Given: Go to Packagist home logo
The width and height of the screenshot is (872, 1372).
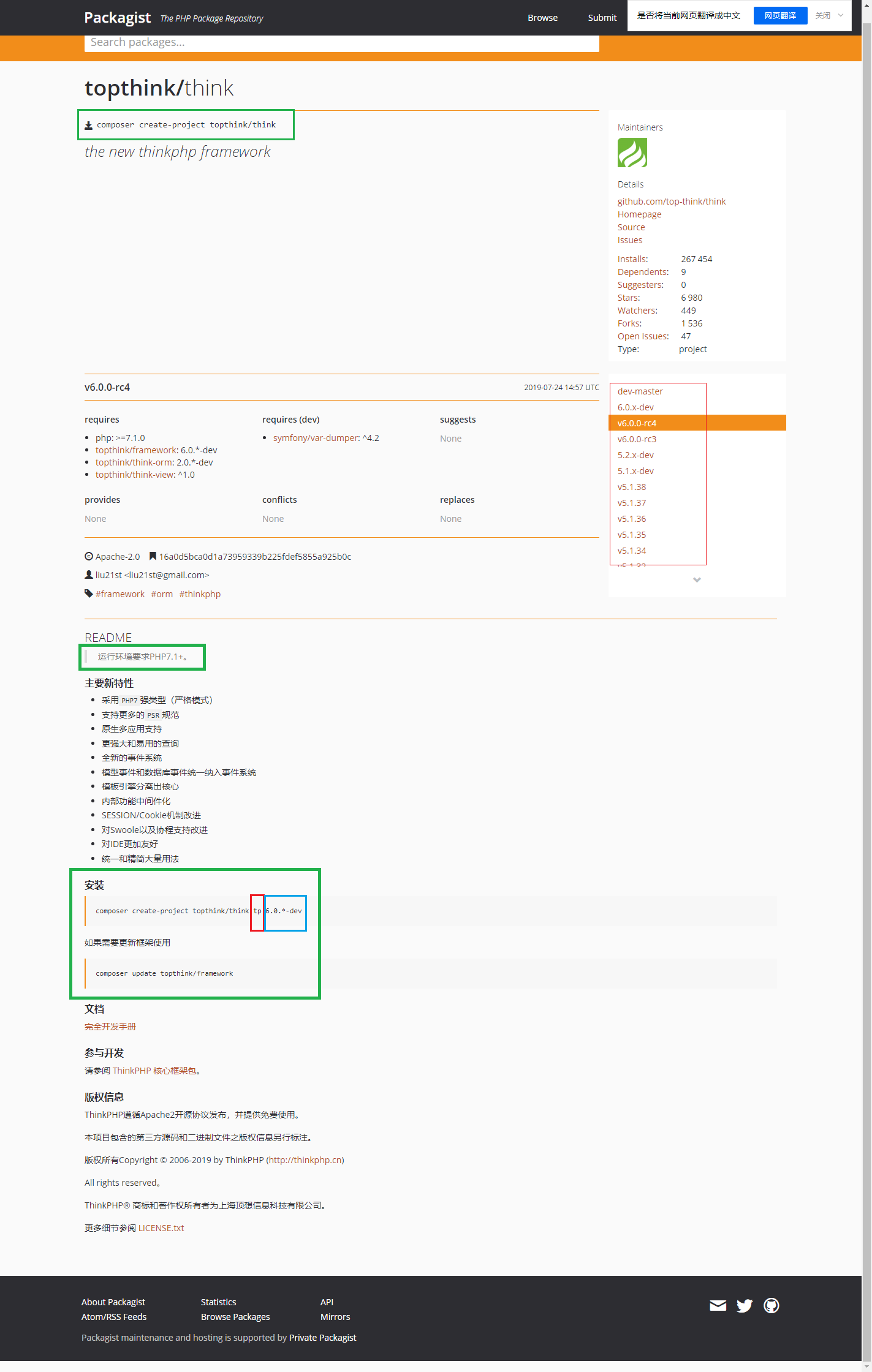Looking at the screenshot, I should pyautogui.click(x=118, y=18).
